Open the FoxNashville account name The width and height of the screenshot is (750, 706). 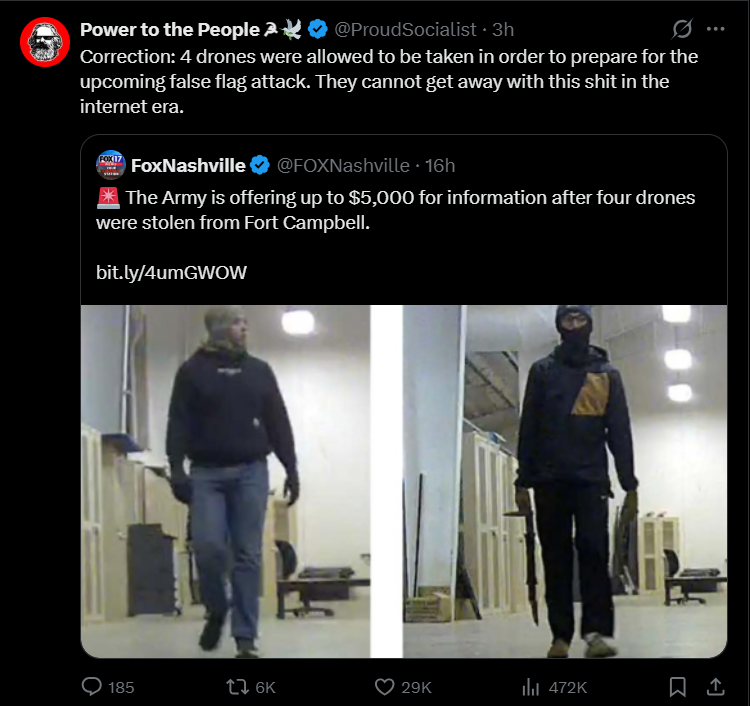click(188, 165)
